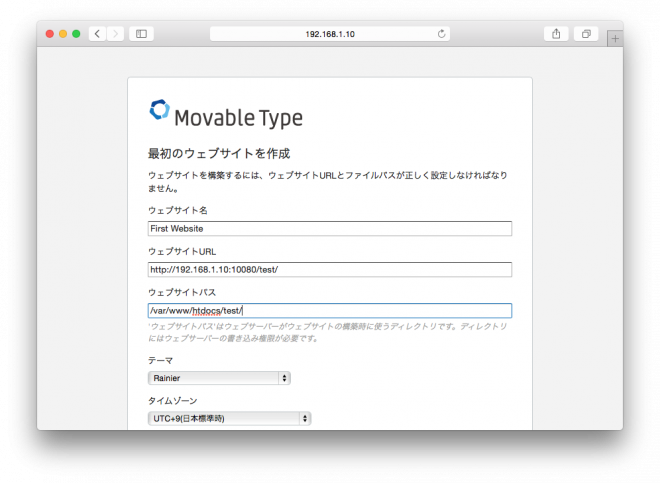Open a new tab with plus button
The image size is (660, 483).
tap(614, 38)
